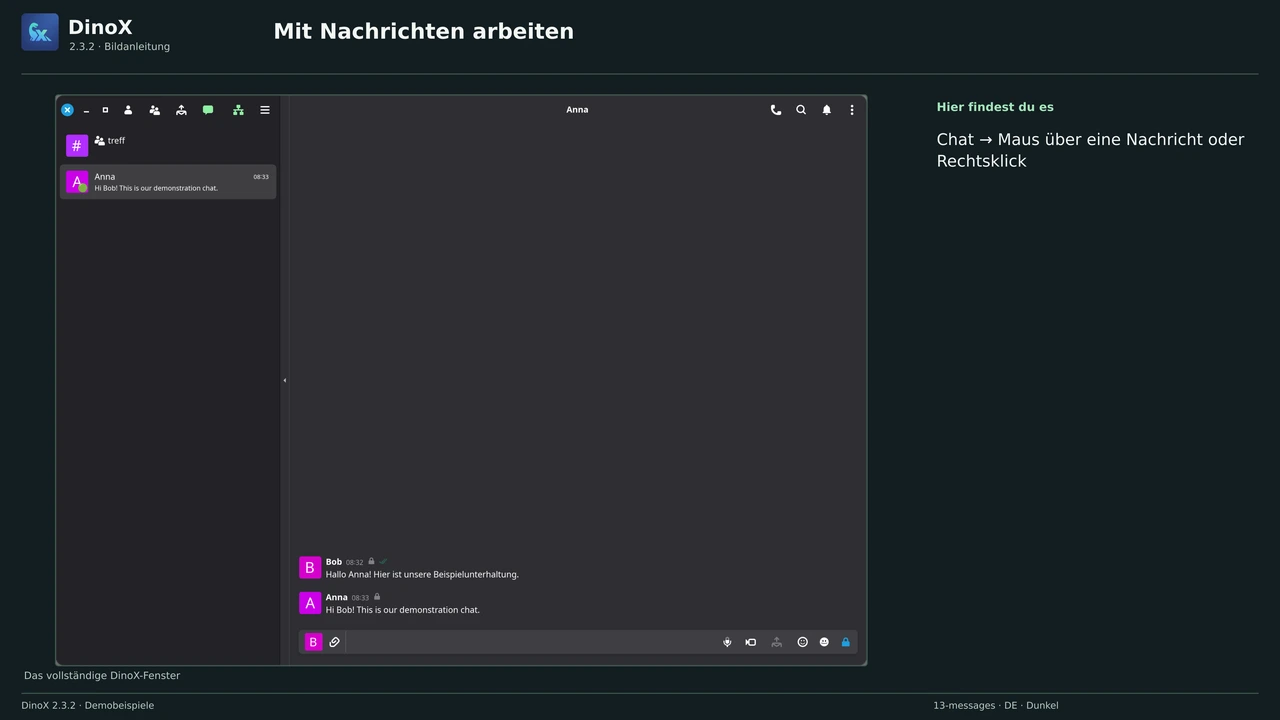Click the lock icon on Bob's message
Screen dimensions: 1280x720
point(371,562)
